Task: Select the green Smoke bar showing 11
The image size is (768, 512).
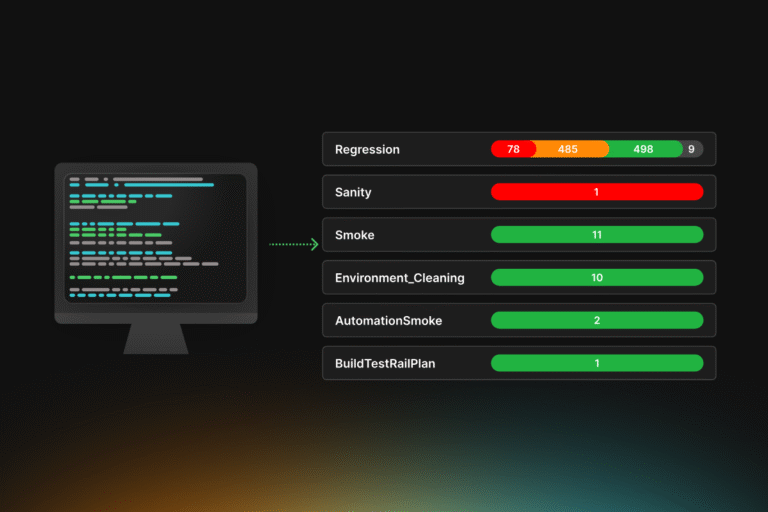Action: pyautogui.click(x=597, y=235)
